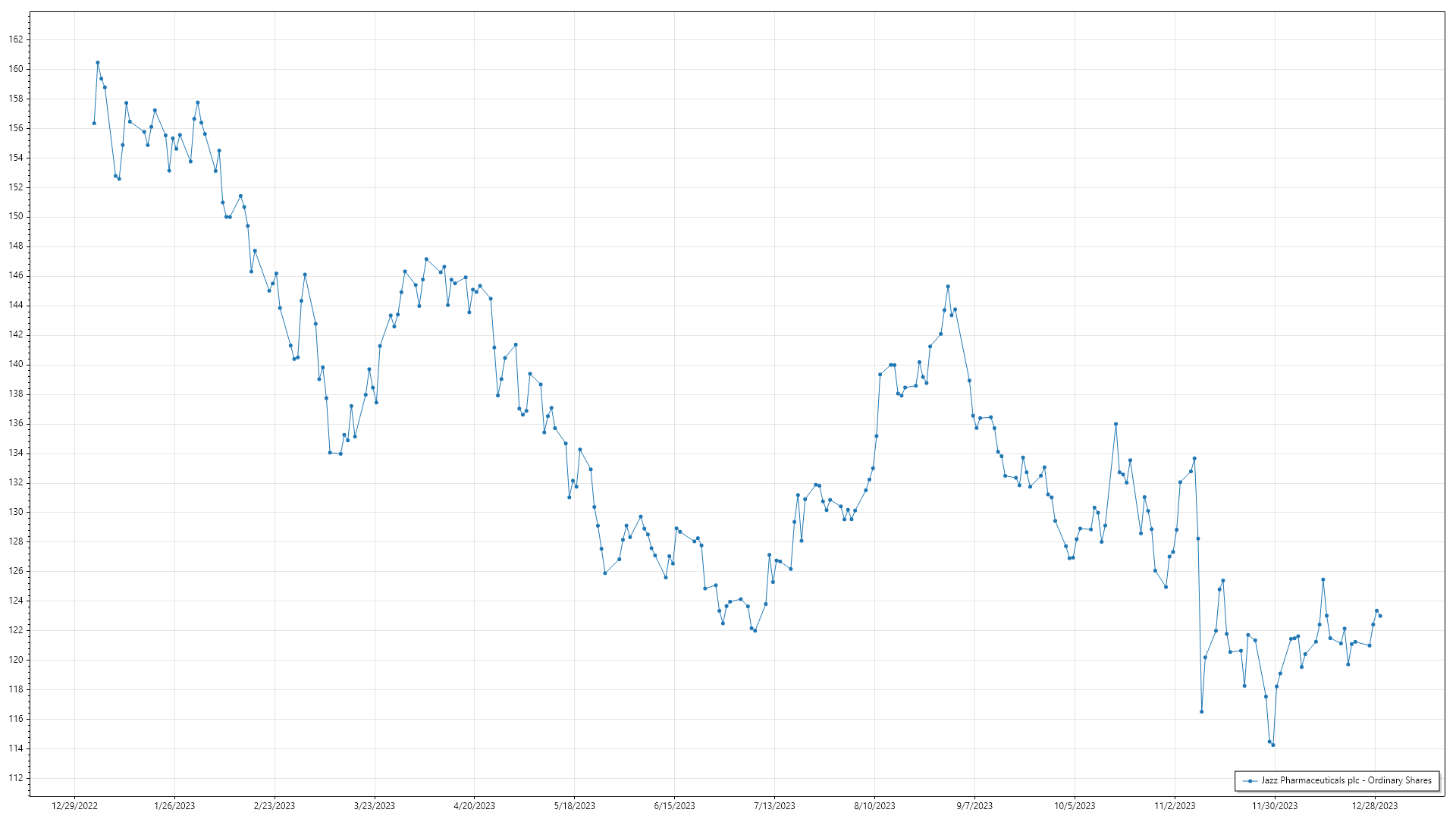Click the 9/7/2023 x-axis date label
Viewport: 1456px width, 819px height.
[974, 806]
